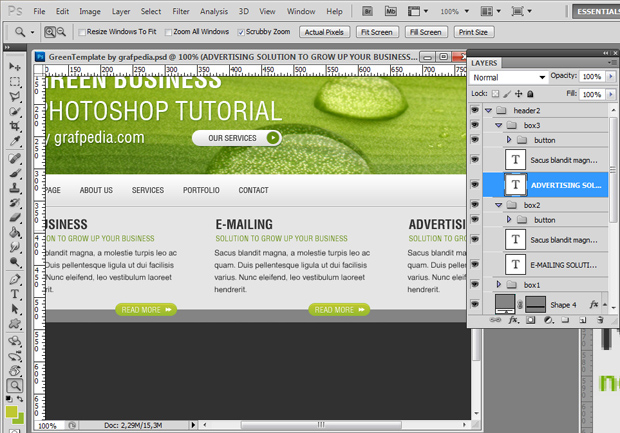The height and width of the screenshot is (433, 620).
Task: Open the Opacity slider arrow
Action: (611, 76)
